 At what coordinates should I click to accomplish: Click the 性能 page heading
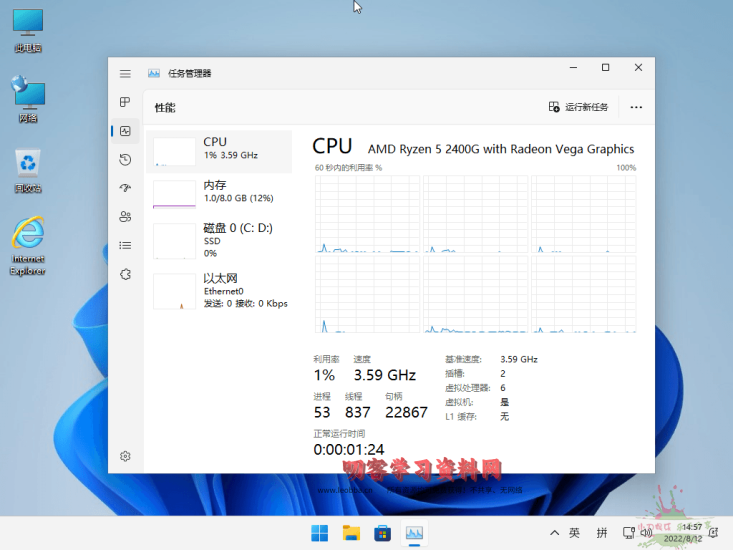click(x=165, y=108)
